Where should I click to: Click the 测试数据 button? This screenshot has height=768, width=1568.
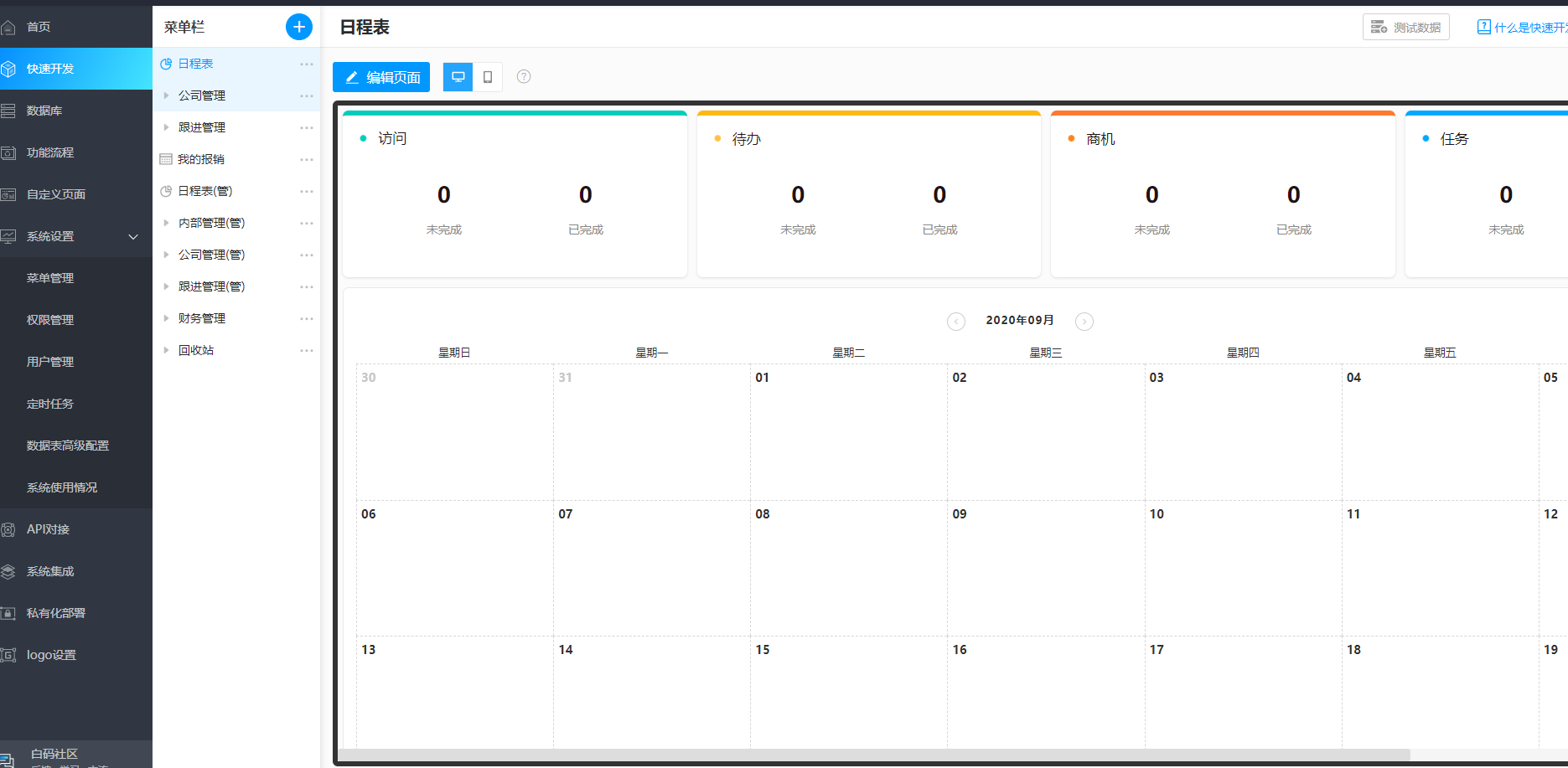(x=1406, y=27)
